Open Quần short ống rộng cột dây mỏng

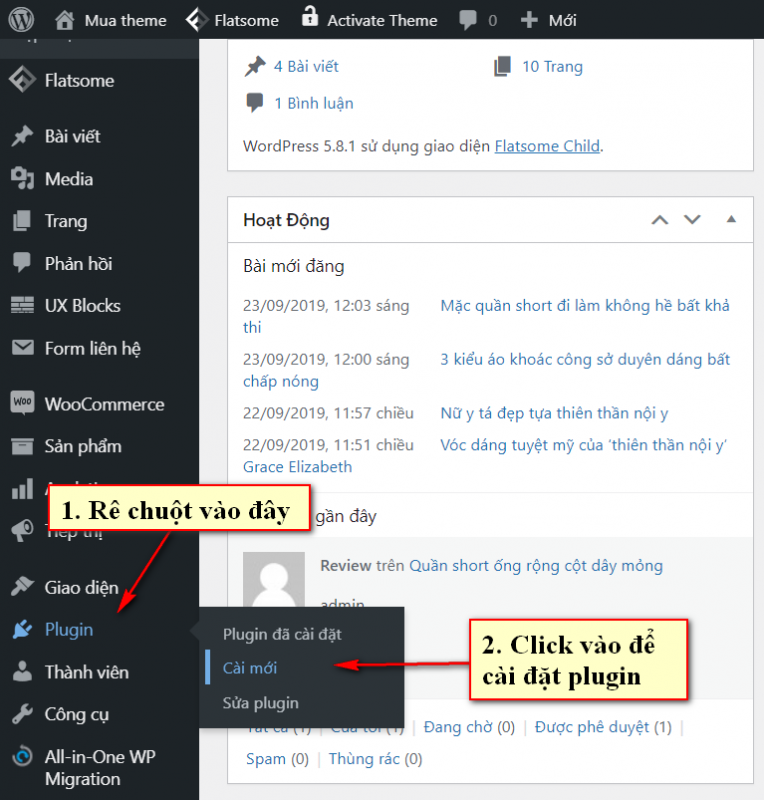536,565
